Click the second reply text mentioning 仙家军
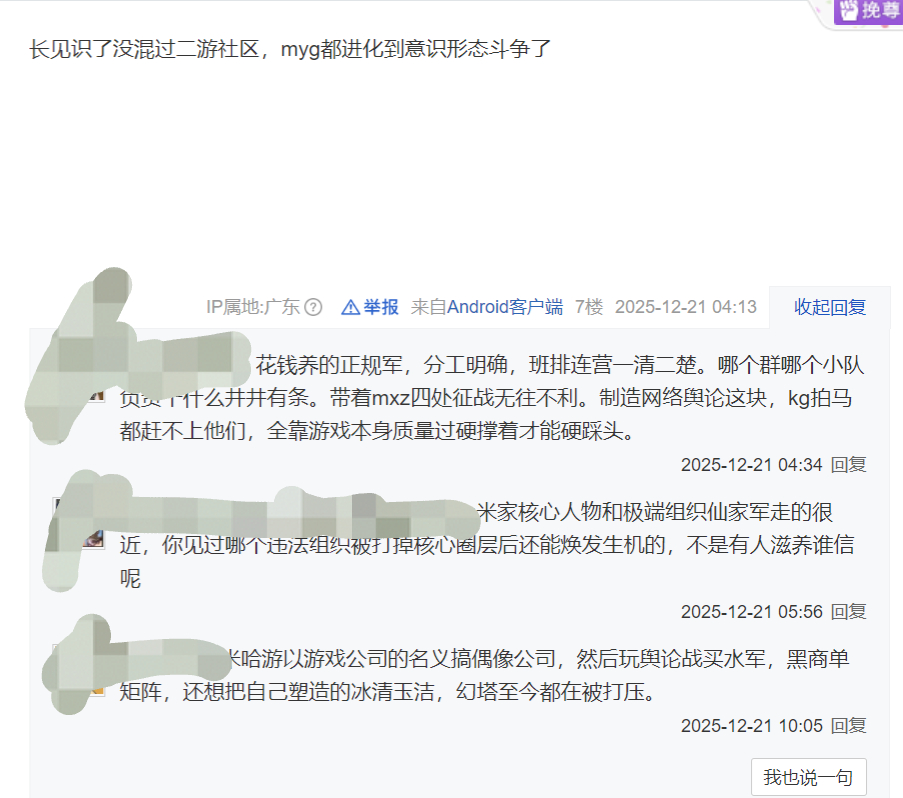The width and height of the screenshot is (903, 798). coord(487,545)
